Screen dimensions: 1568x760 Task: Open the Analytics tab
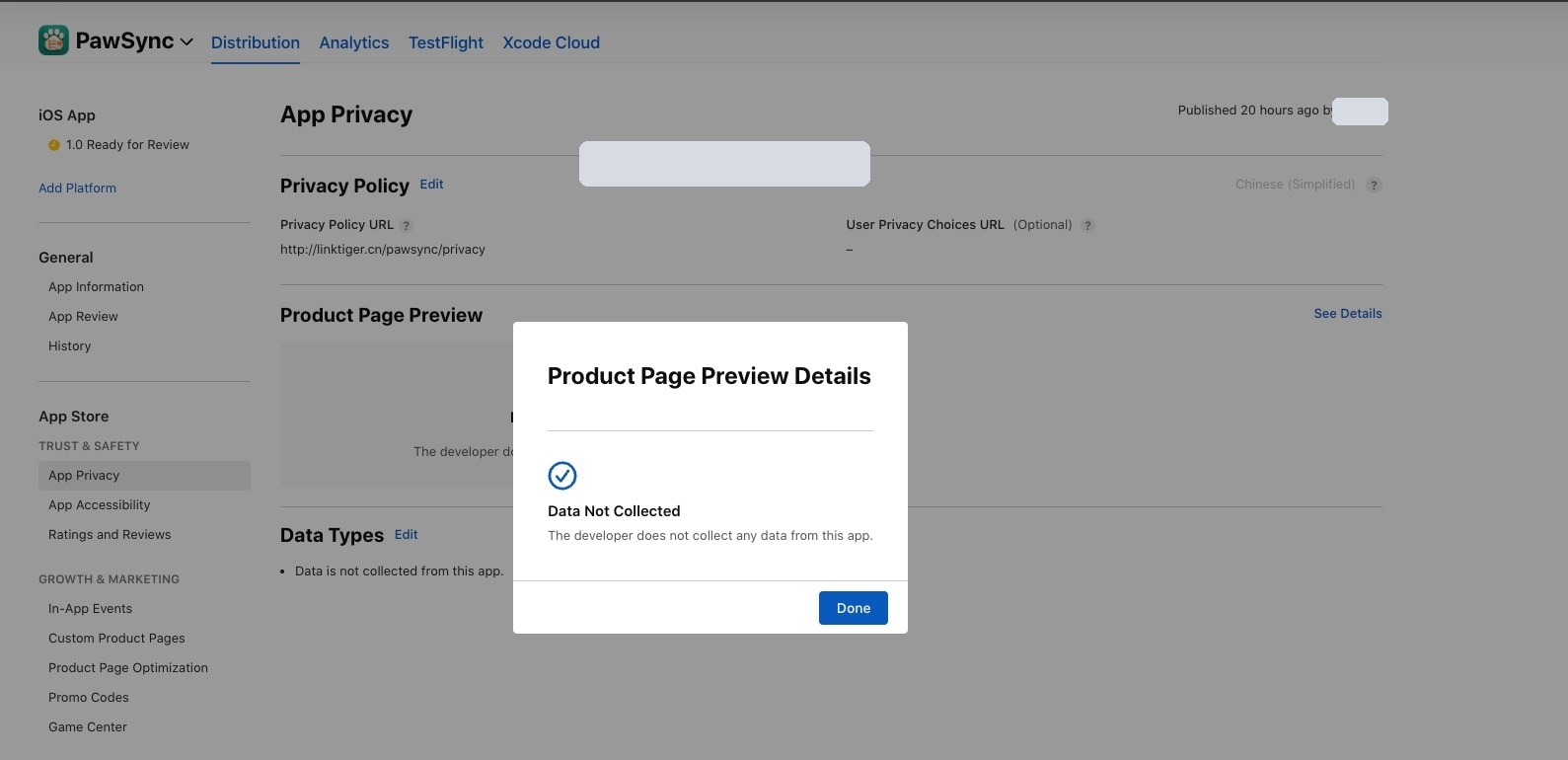354,42
